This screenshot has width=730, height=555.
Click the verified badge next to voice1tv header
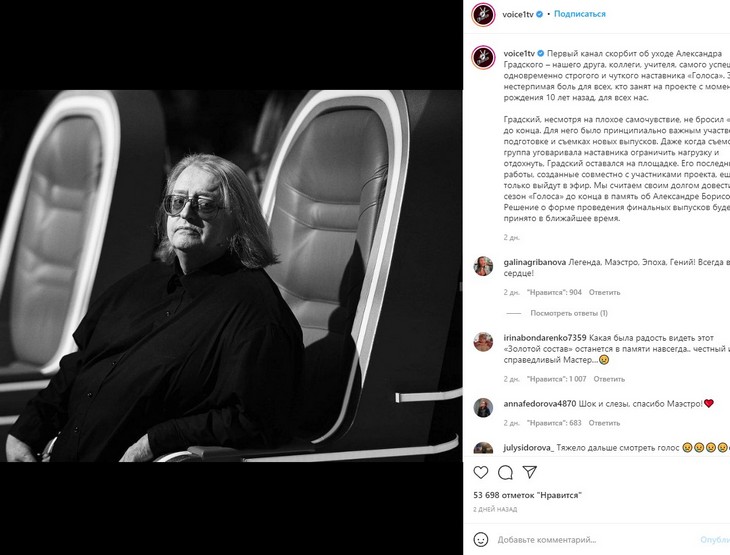pos(539,14)
